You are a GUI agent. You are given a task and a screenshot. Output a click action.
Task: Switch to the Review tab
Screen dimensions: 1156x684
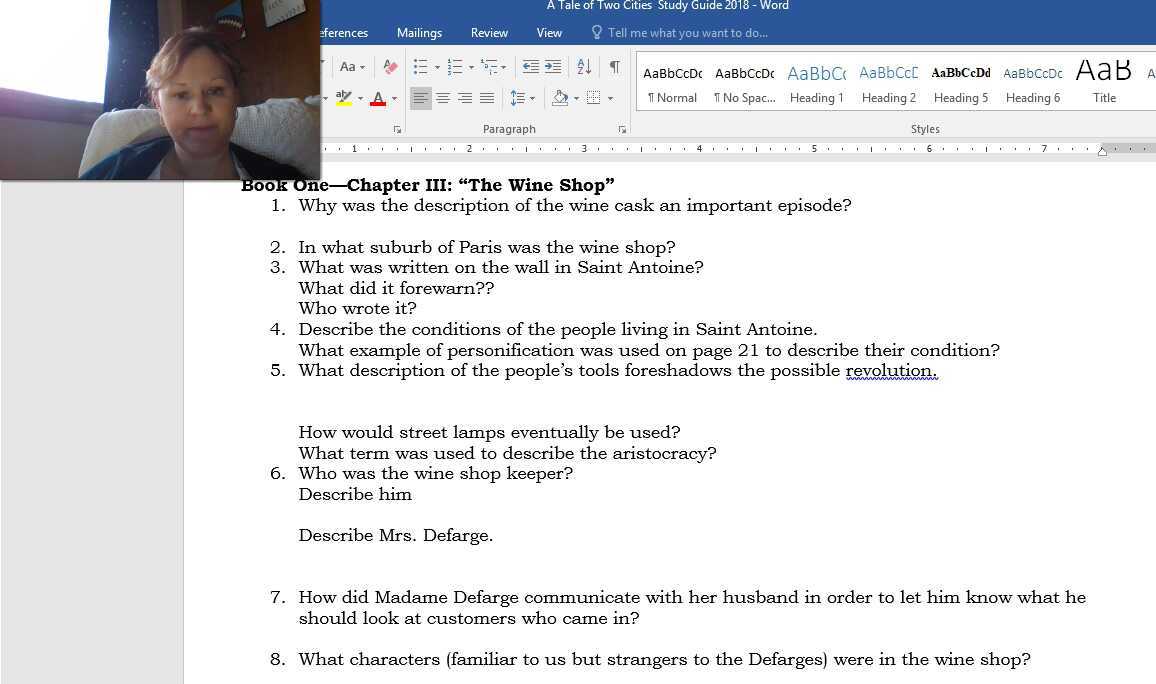(489, 32)
